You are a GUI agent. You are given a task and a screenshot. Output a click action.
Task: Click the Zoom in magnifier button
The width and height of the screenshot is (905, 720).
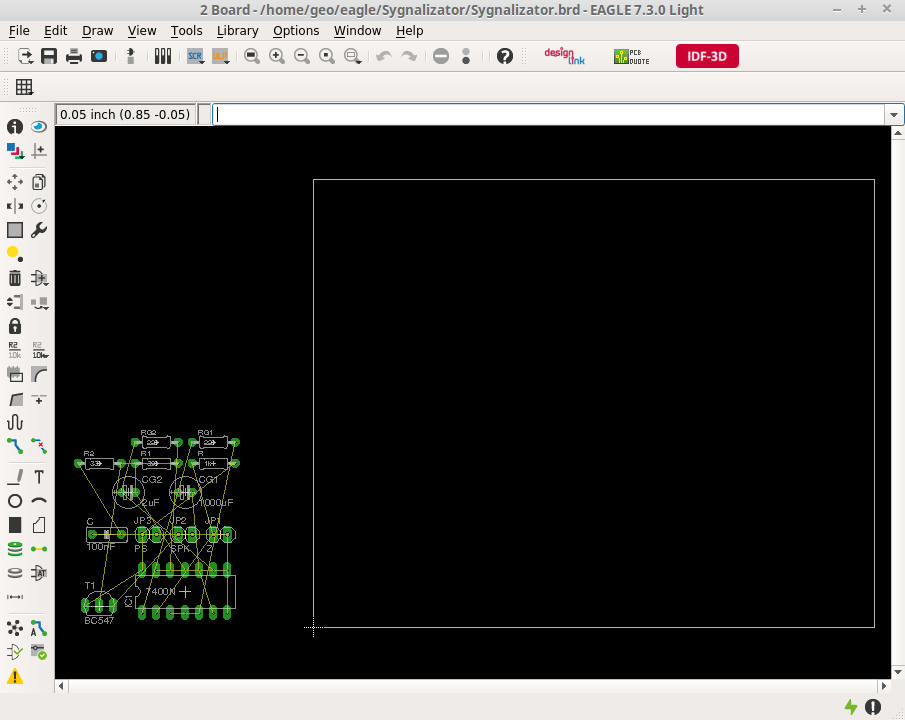click(277, 56)
